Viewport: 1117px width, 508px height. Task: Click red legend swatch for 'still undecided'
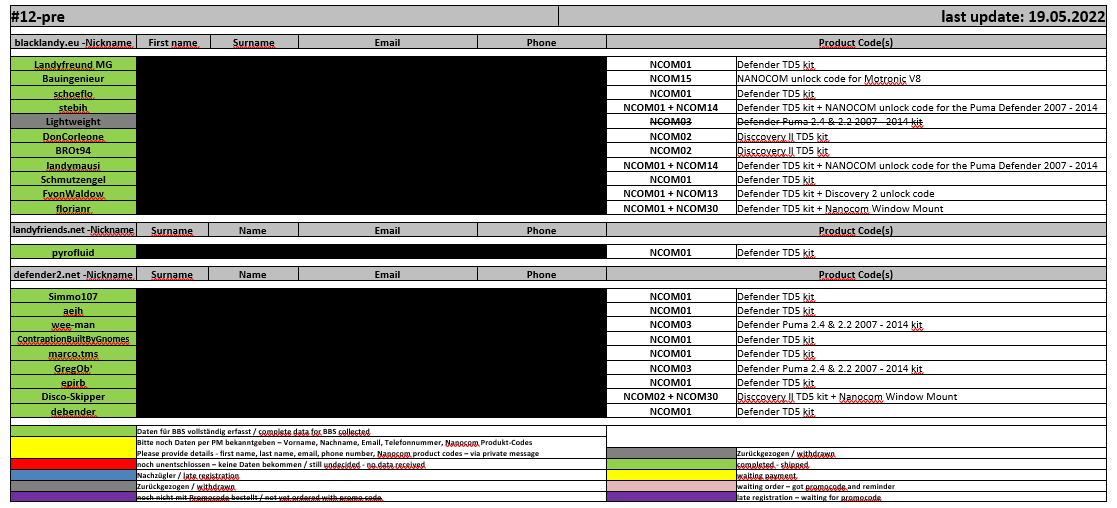click(73, 464)
